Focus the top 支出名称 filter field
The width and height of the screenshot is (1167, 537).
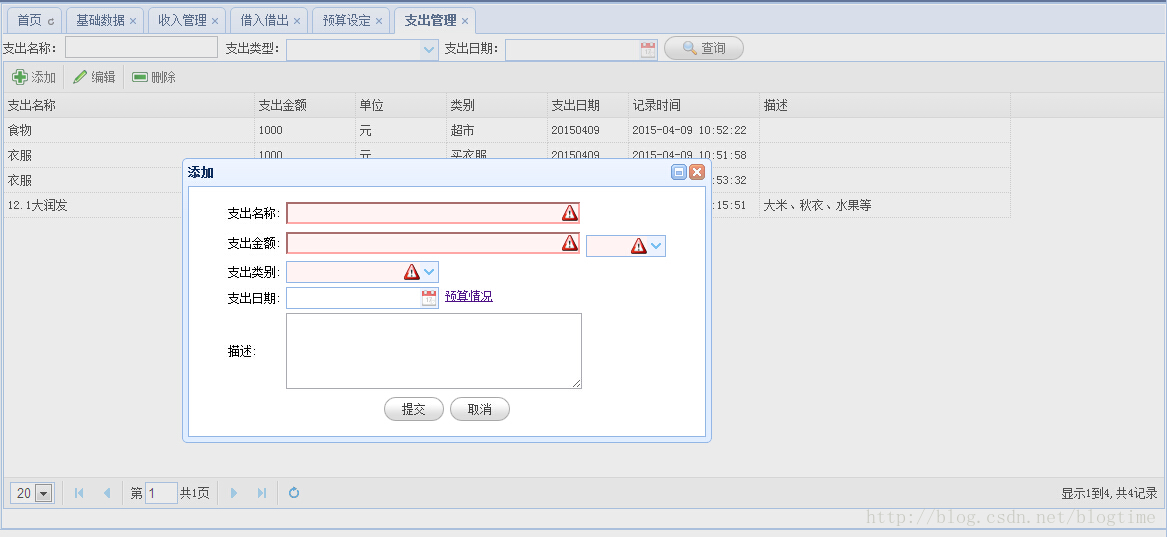click(141, 48)
